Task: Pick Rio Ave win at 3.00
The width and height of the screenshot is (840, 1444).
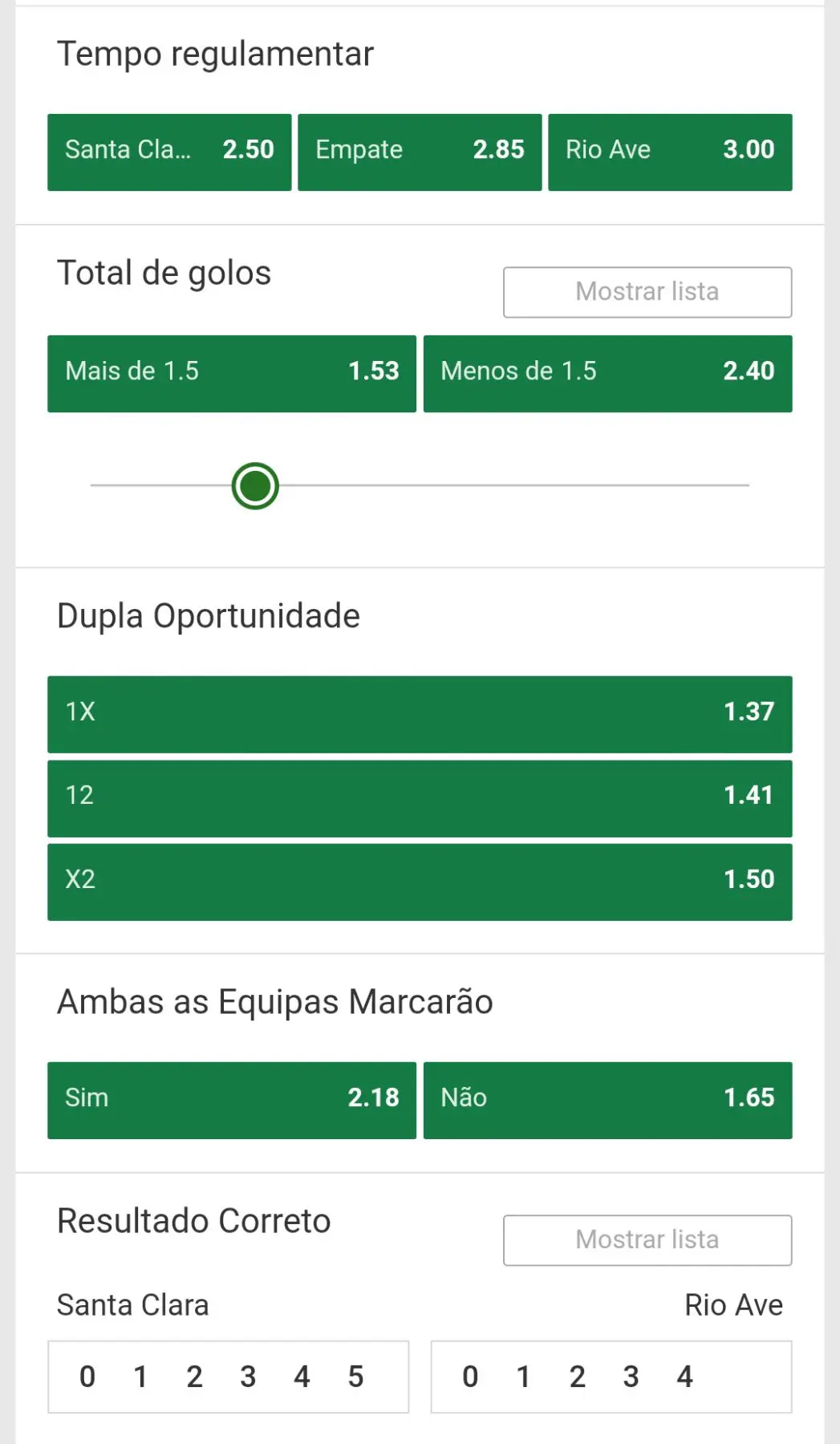Action: pyautogui.click(x=670, y=152)
